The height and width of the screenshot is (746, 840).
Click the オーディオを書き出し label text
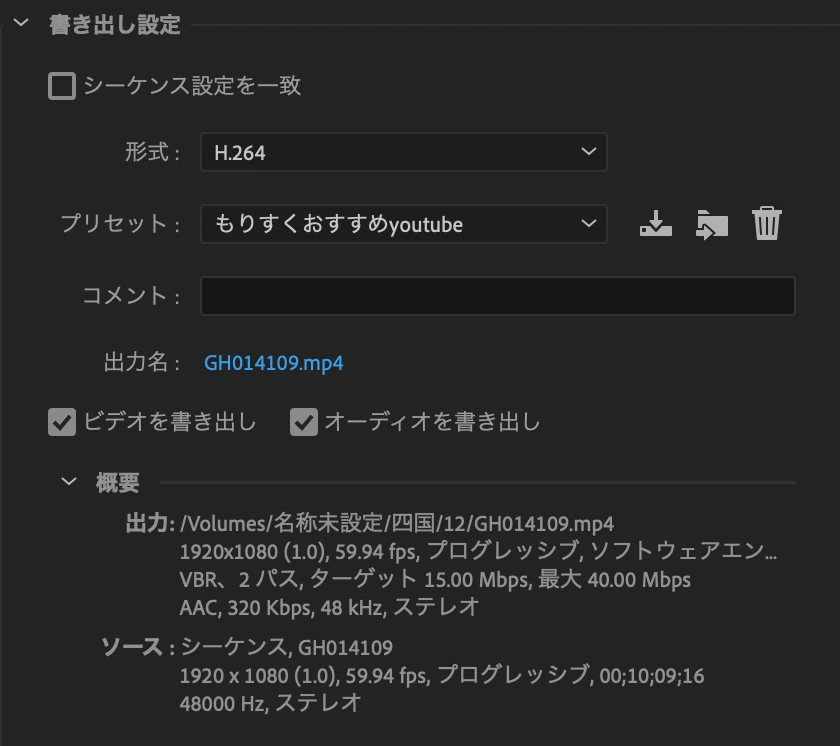point(433,421)
